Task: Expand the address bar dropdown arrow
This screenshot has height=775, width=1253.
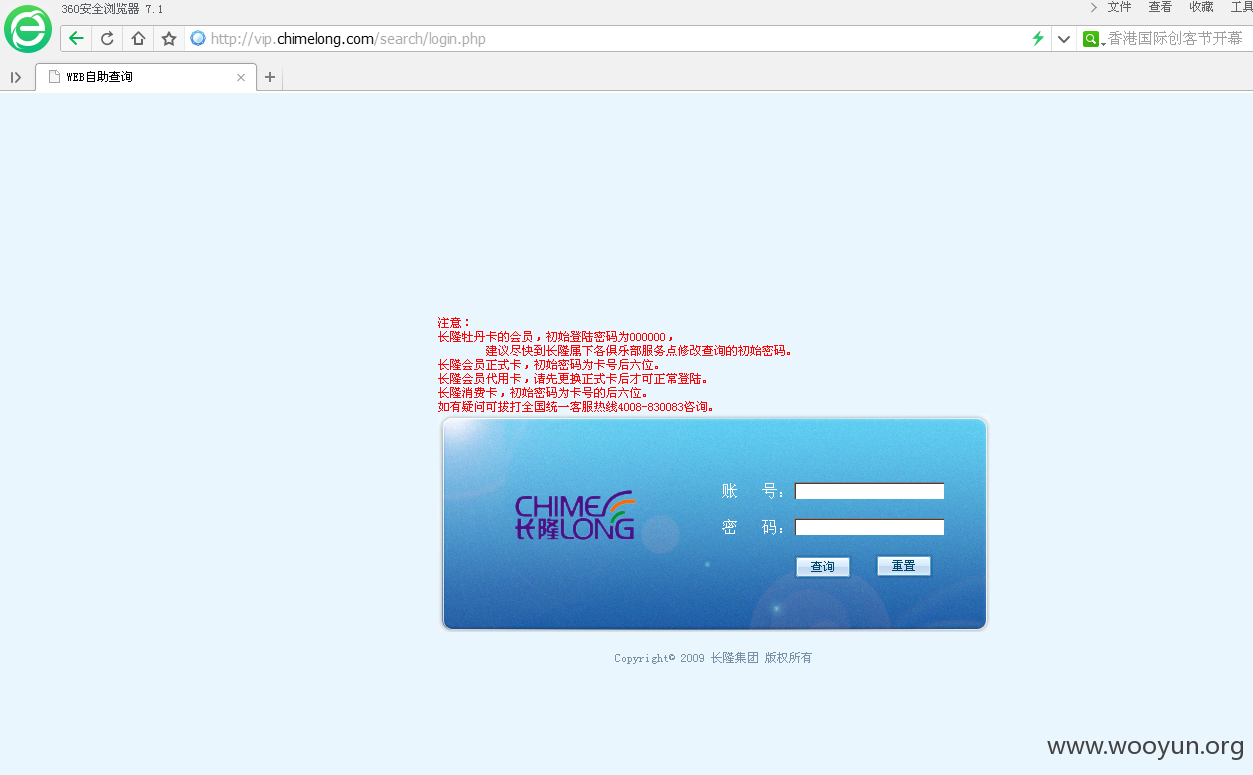Action: [x=1064, y=39]
